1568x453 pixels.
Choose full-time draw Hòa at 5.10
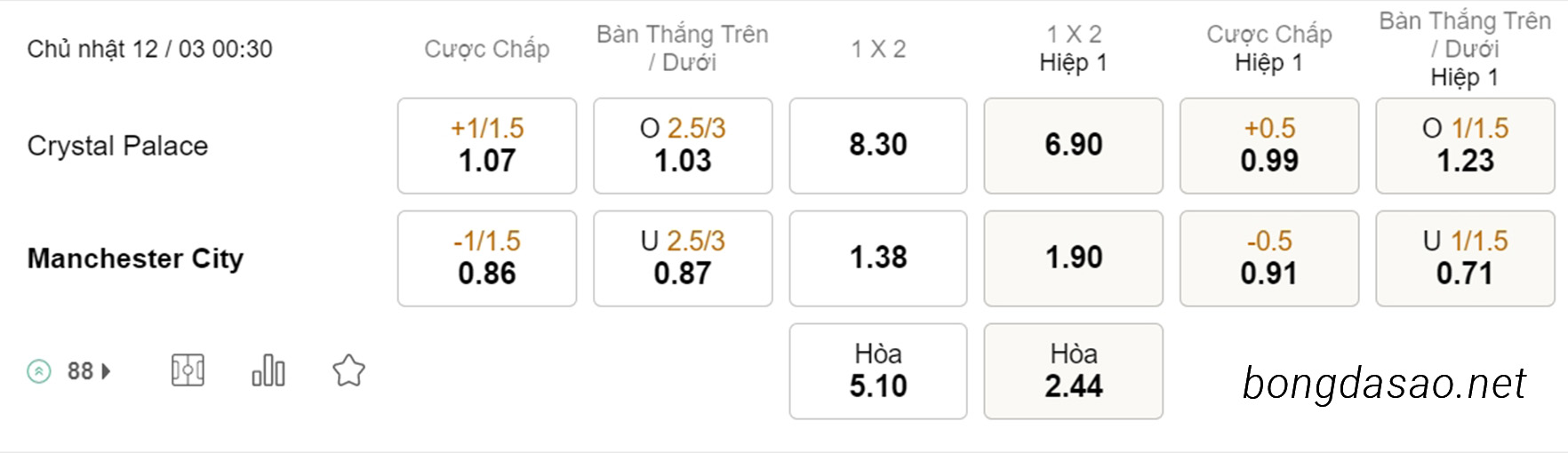click(878, 371)
